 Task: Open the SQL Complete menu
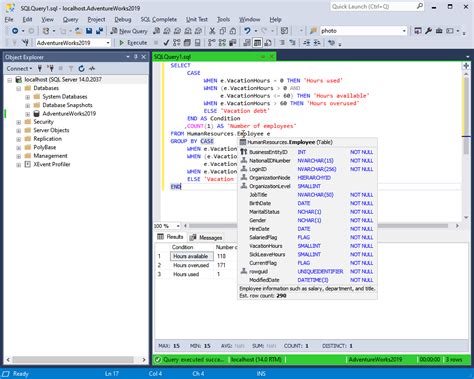click(159, 19)
